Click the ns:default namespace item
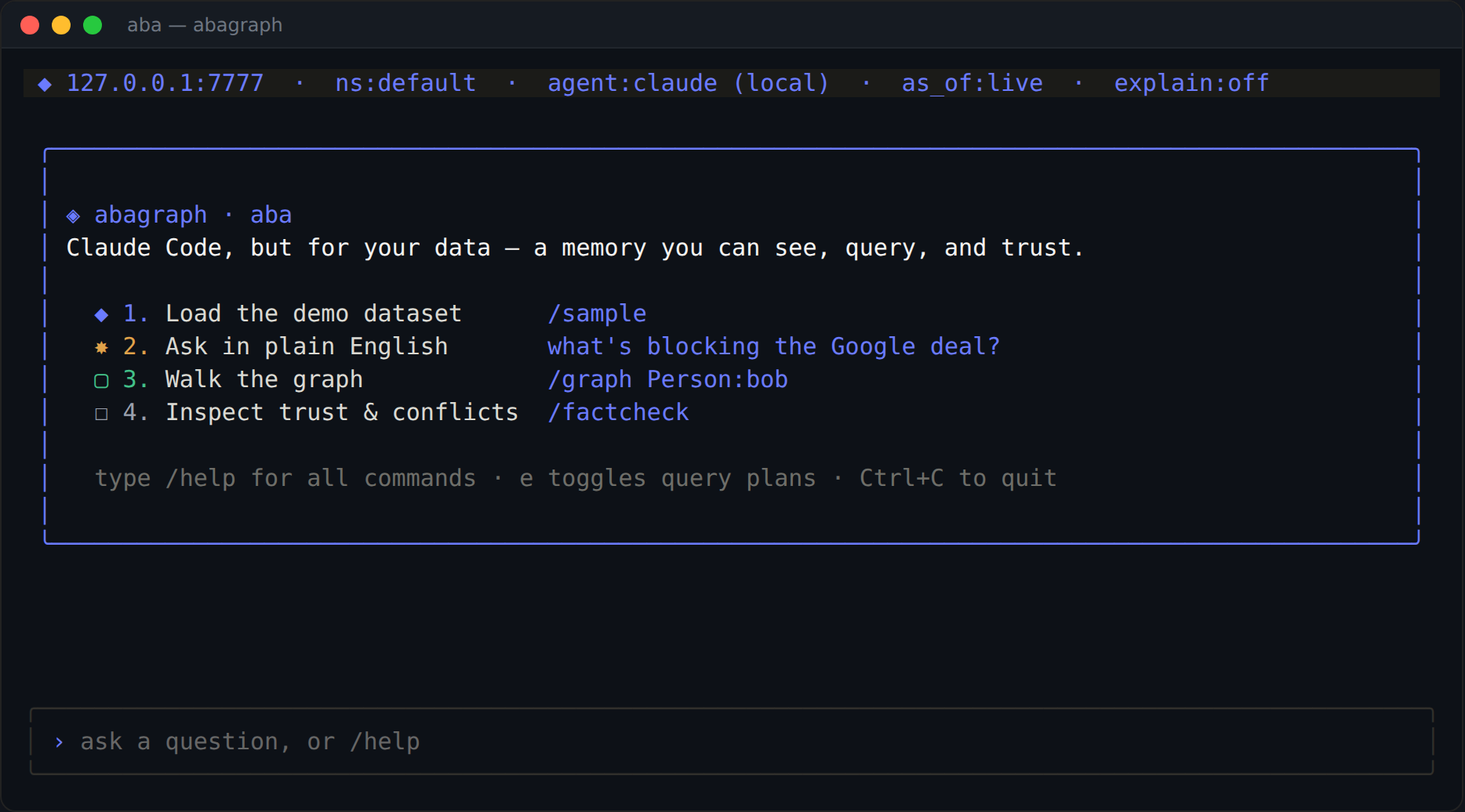The image size is (1465, 812). click(x=405, y=83)
